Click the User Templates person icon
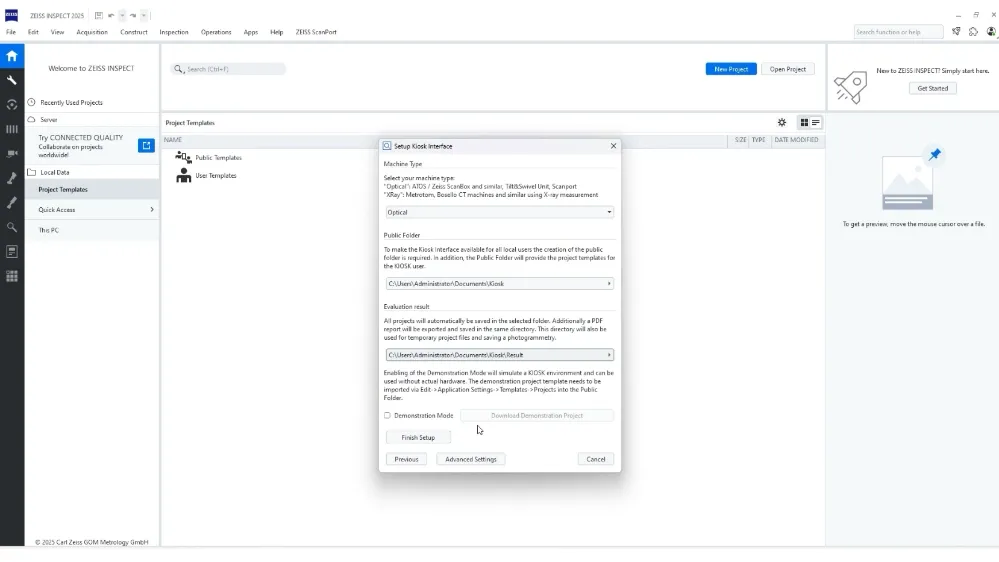Image resolution: width=999 pixels, height=562 pixels. coord(183,175)
